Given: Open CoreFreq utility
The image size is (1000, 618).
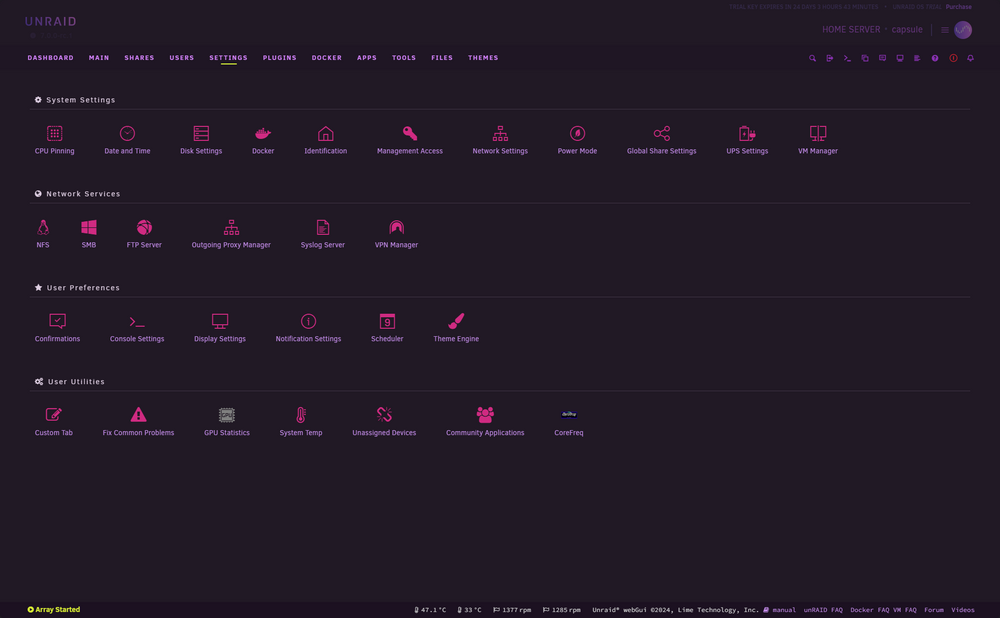Looking at the screenshot, I should click(568, 422).
